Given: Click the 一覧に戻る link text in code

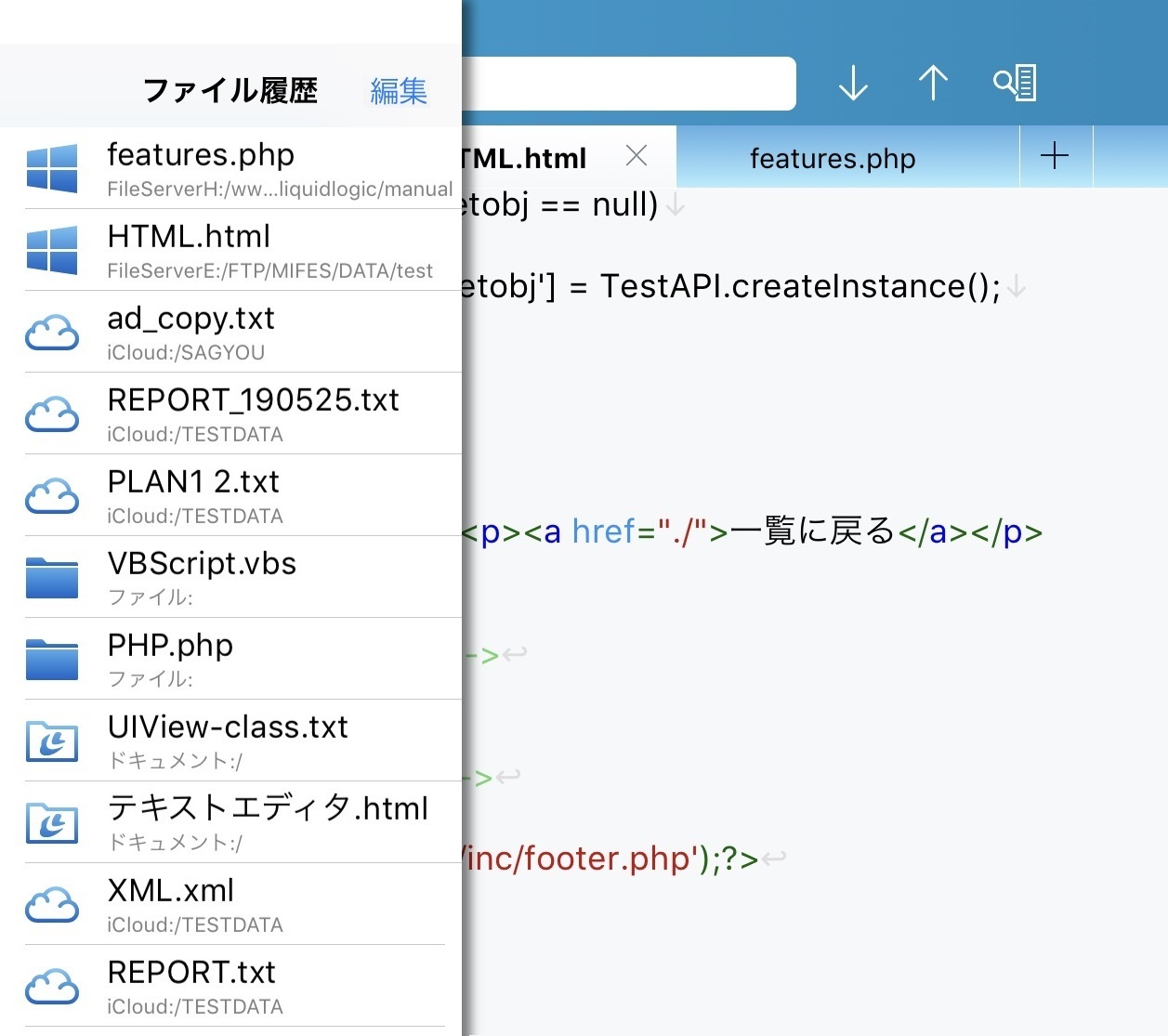Looking at the screenshot, I should (812, 531).
